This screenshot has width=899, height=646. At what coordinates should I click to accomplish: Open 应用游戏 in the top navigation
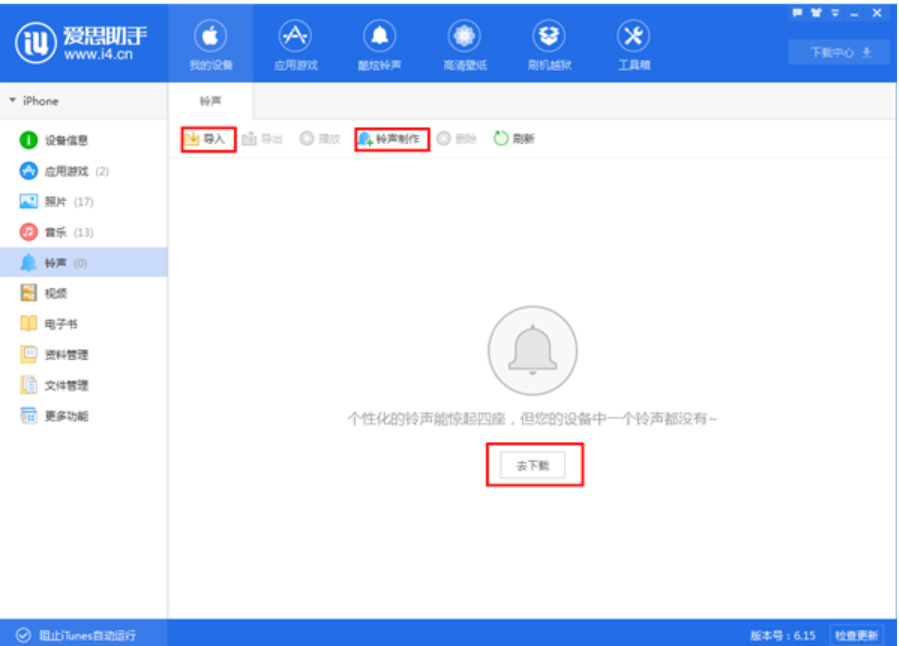tap(294, 45)
